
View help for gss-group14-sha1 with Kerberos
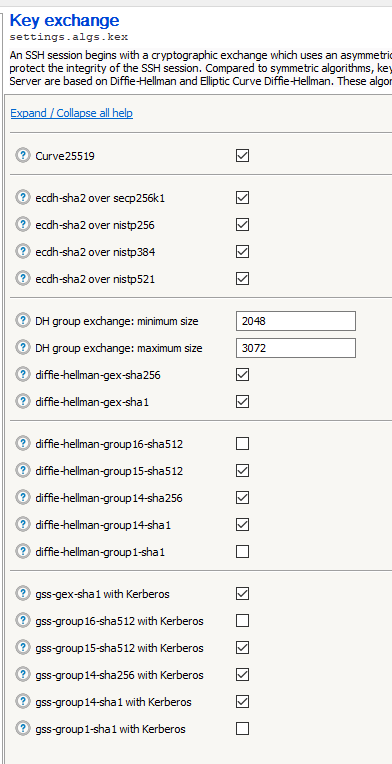[x=22, y=702]
